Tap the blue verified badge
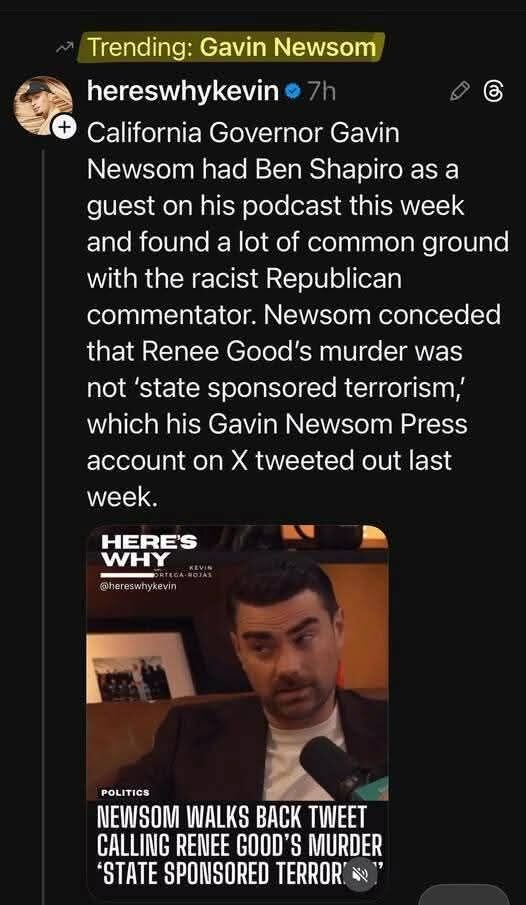This screenshot has height=905, width=526. (294, 91)
